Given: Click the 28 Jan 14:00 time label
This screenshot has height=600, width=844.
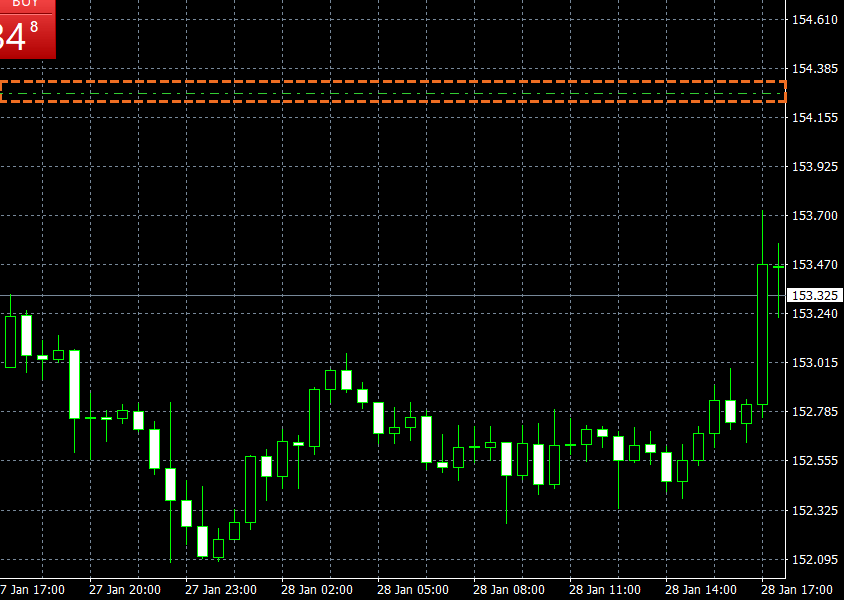Looking at the screenshot, I should pyautogui.click(x=701, y=589).
